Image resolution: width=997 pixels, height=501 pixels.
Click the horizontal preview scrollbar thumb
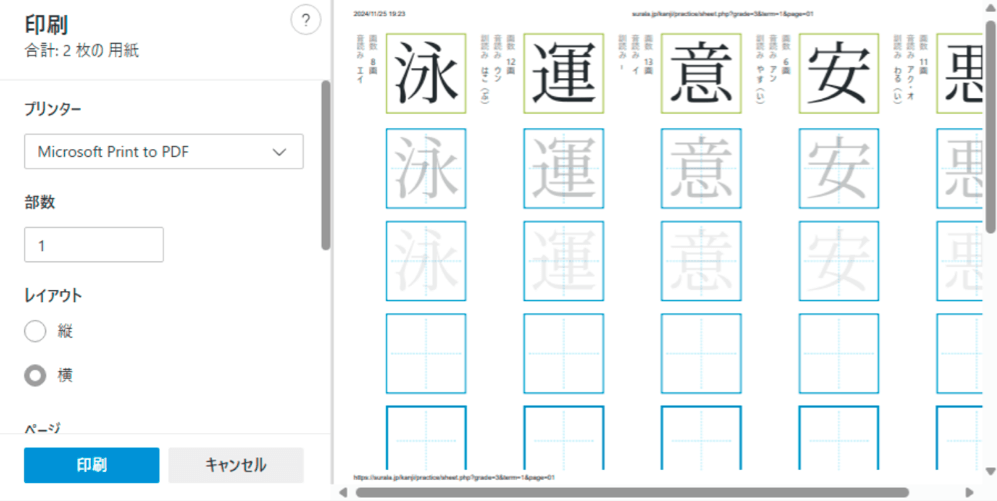630,492
